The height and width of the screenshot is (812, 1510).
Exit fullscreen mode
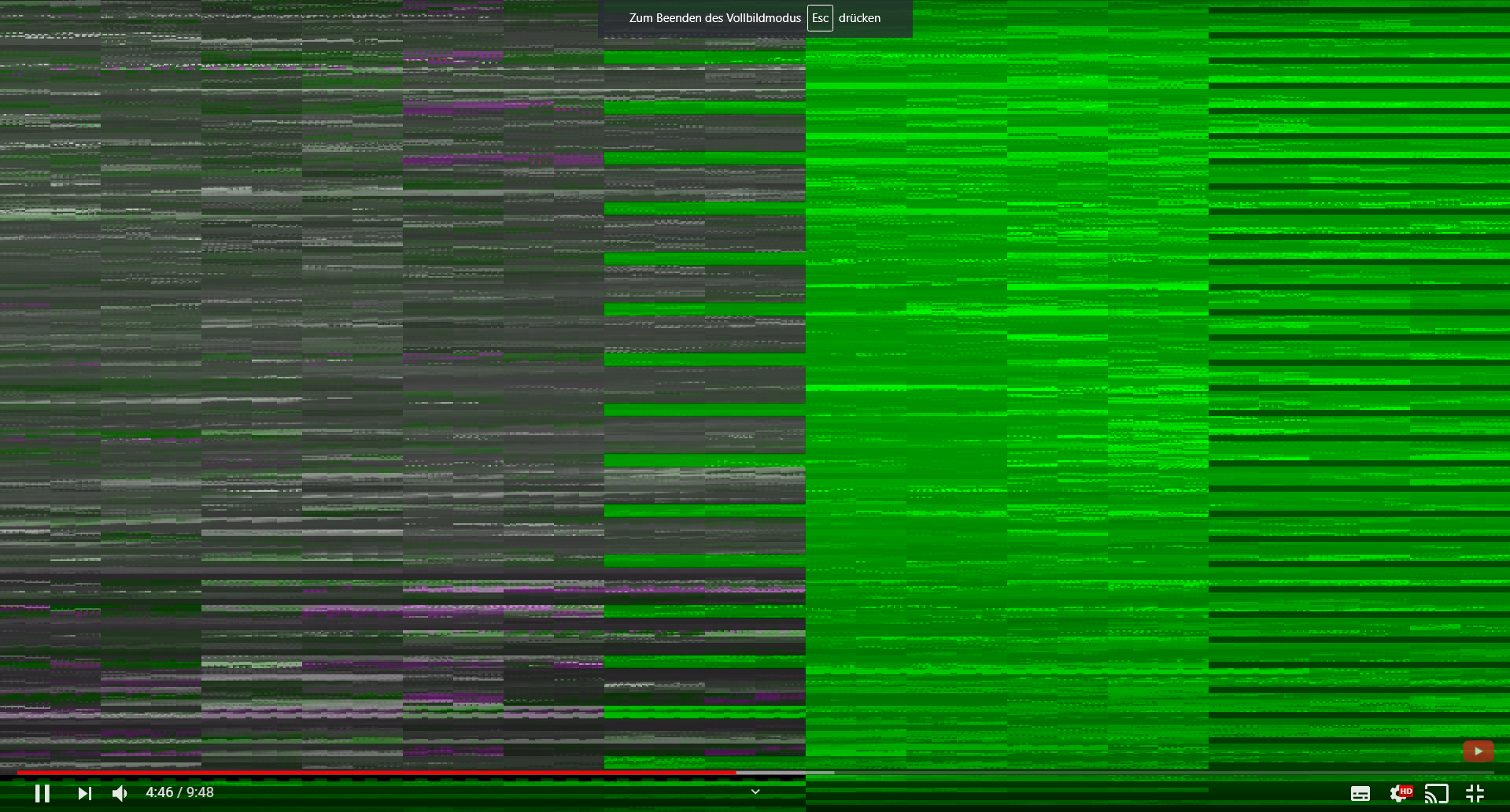point(1475,793)
